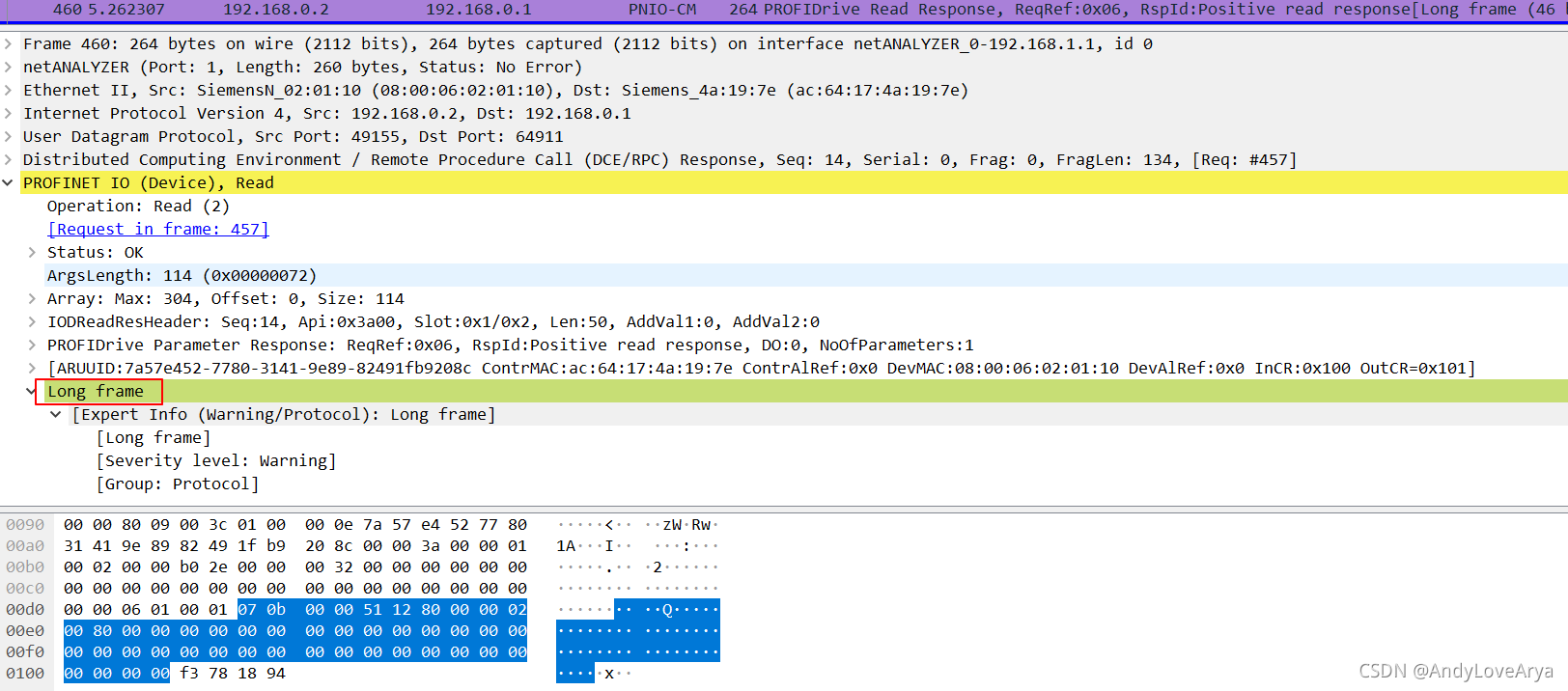Expand the netANALYZER details row
The image size is (1568, 691).
pyautogui.click(x=8, y=68)
